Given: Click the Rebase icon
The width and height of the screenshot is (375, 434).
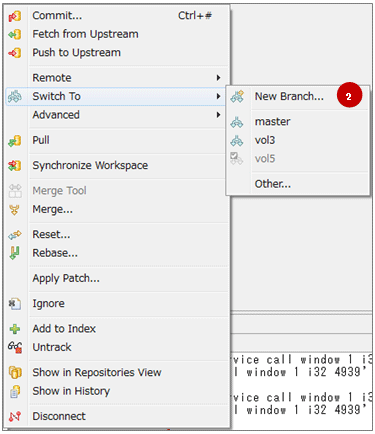Looking at the screenshot, I should [x=14, y=253].
